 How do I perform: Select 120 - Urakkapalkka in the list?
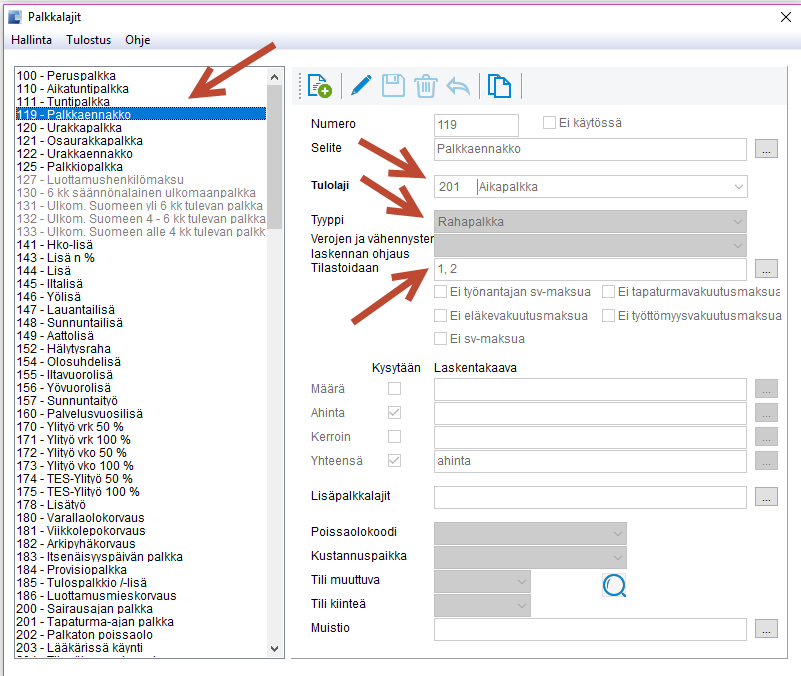pos(70,128)
